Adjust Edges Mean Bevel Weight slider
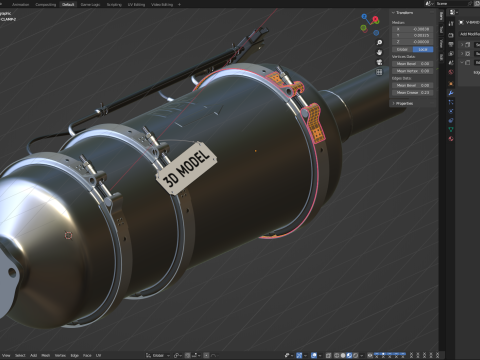The image size is (480, 360). (412, 85)
